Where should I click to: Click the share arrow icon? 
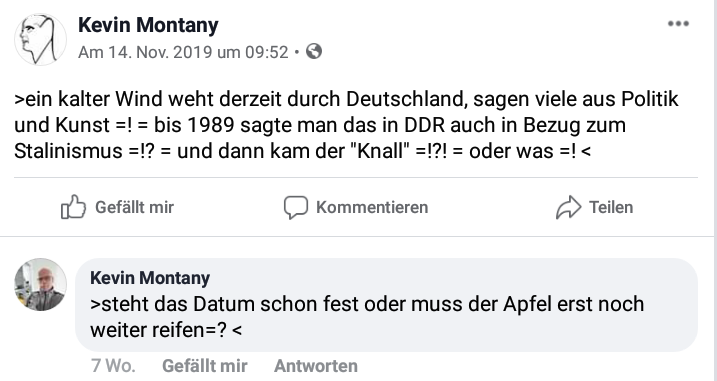[568, 207]
